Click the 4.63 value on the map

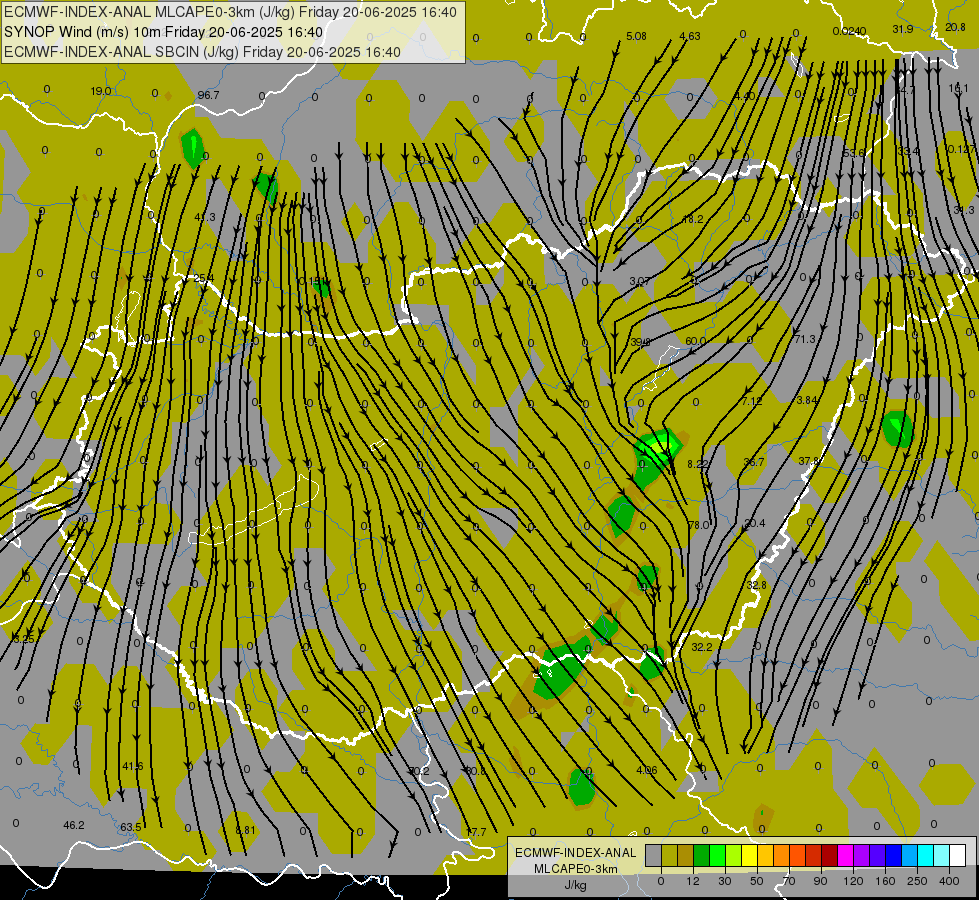coord(690,36)
